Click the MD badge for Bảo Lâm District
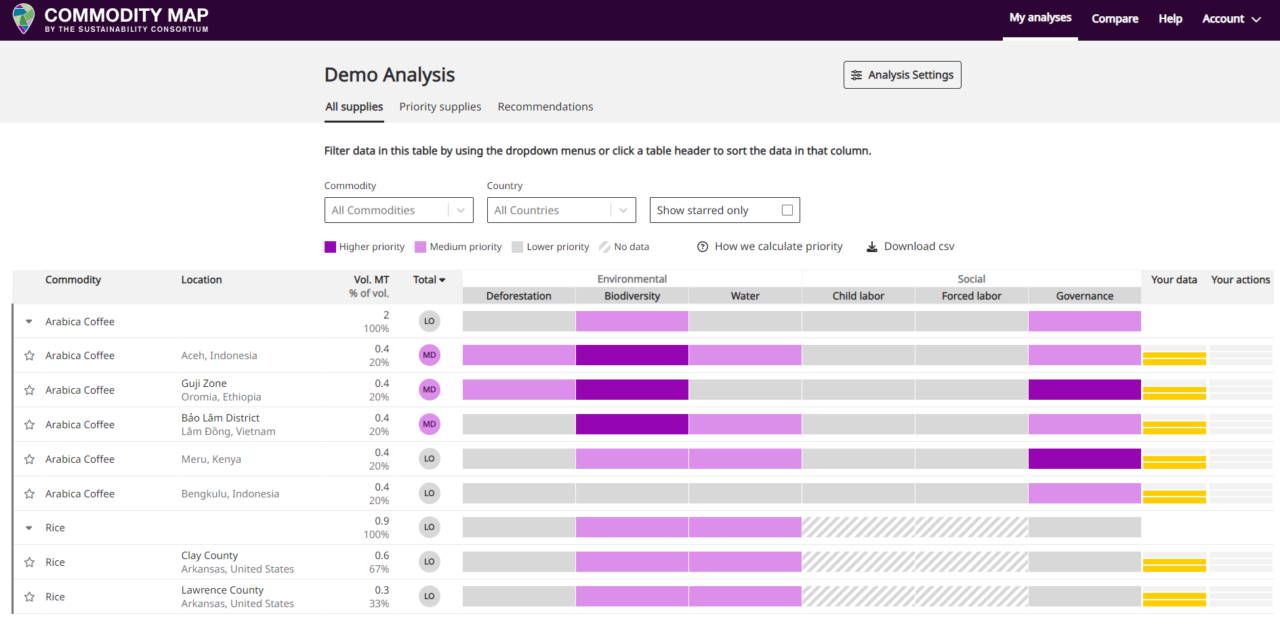The width and height of the screenshot is (1280, 641). tap(429, 424)
